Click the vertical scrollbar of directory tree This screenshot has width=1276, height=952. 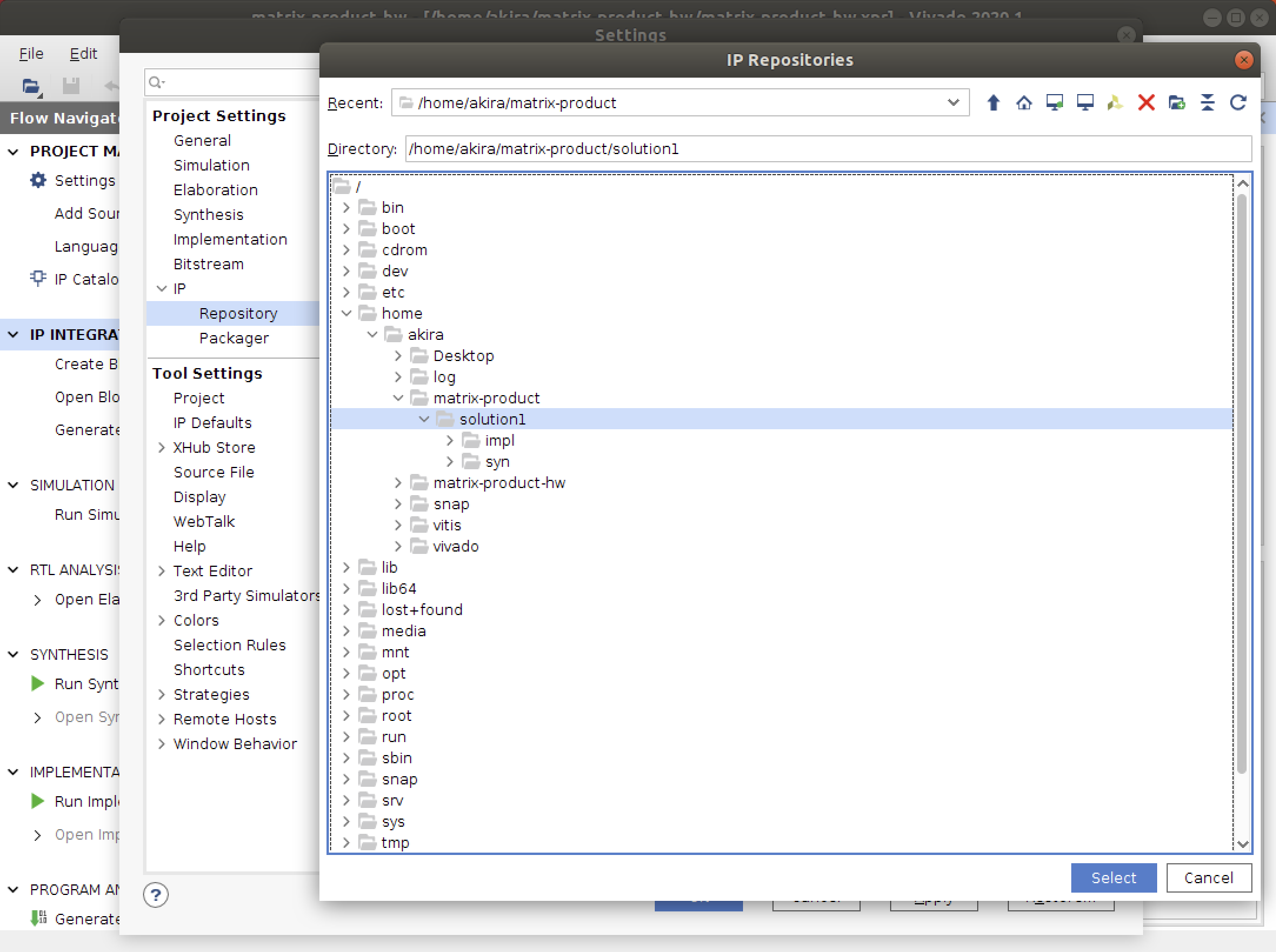point(1242,482)
